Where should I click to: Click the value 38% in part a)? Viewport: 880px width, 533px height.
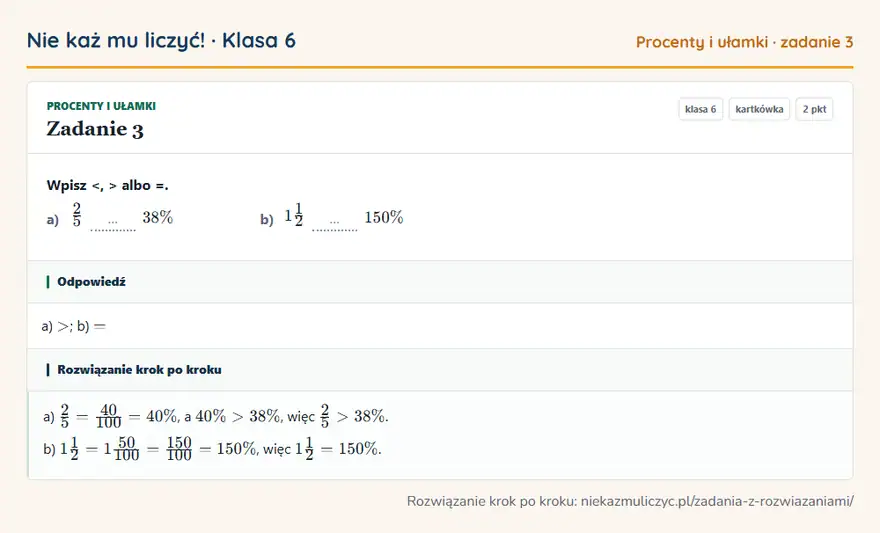(157, 217)
